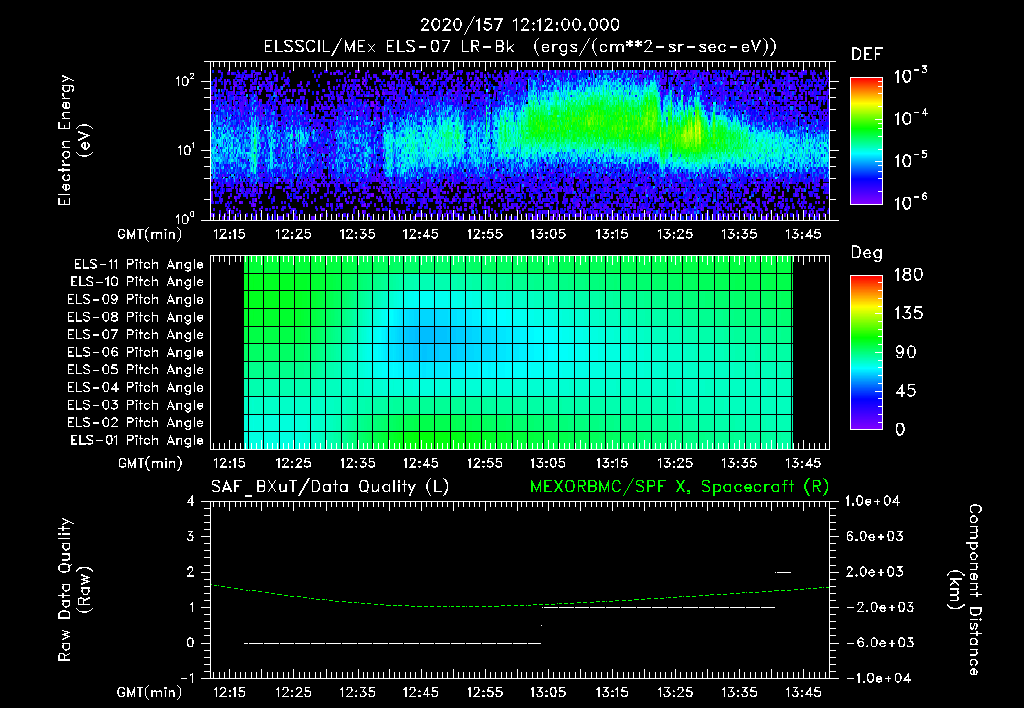The width and height of the screenshot is (1024, 708).
Task: Select the ELSSCIL/MEx ELS-07 LR-Bk spectrogram title
Action: 520,47
